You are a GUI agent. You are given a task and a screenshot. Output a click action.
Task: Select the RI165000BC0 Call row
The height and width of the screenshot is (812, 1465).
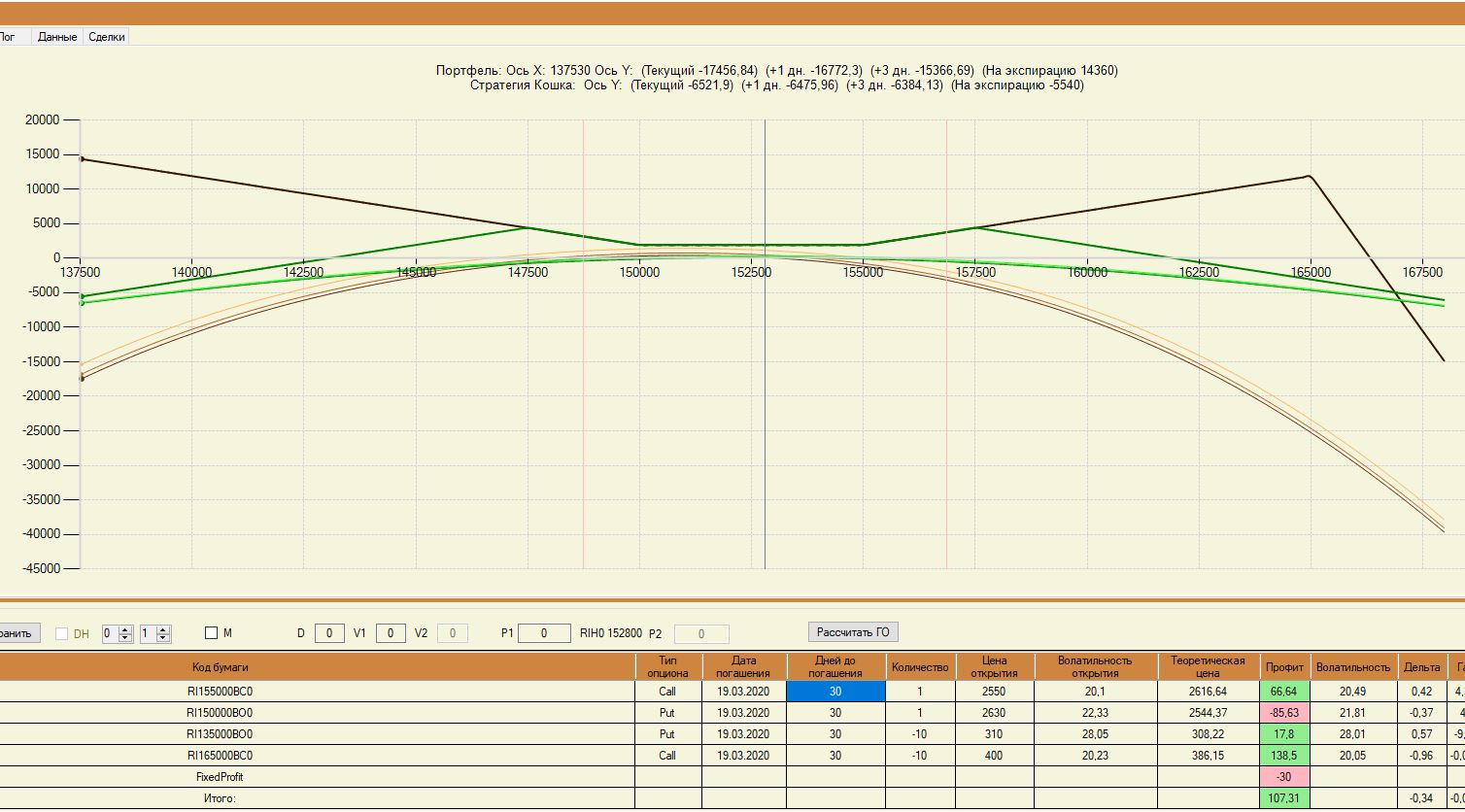pyautogui.click(x=732, y=756)
